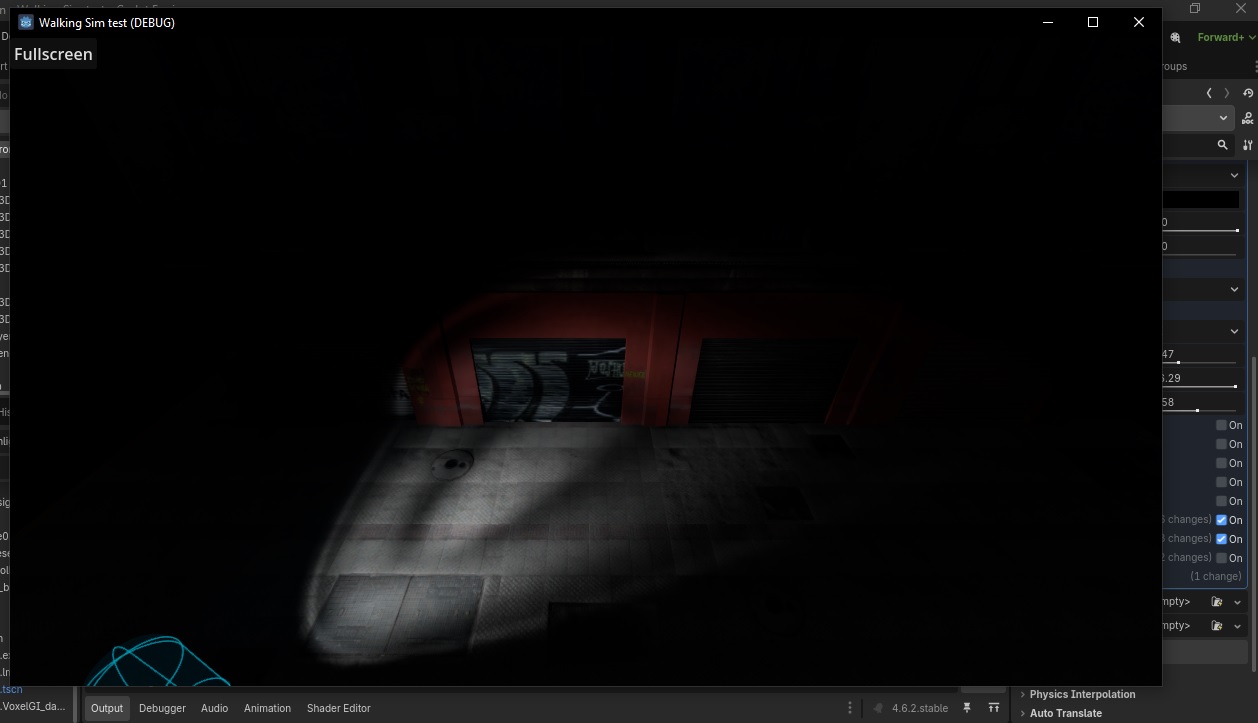This screenshot has width=1258, height=723.
Task: Switch to the Animation tab
Action: click(x=268, y=708)
